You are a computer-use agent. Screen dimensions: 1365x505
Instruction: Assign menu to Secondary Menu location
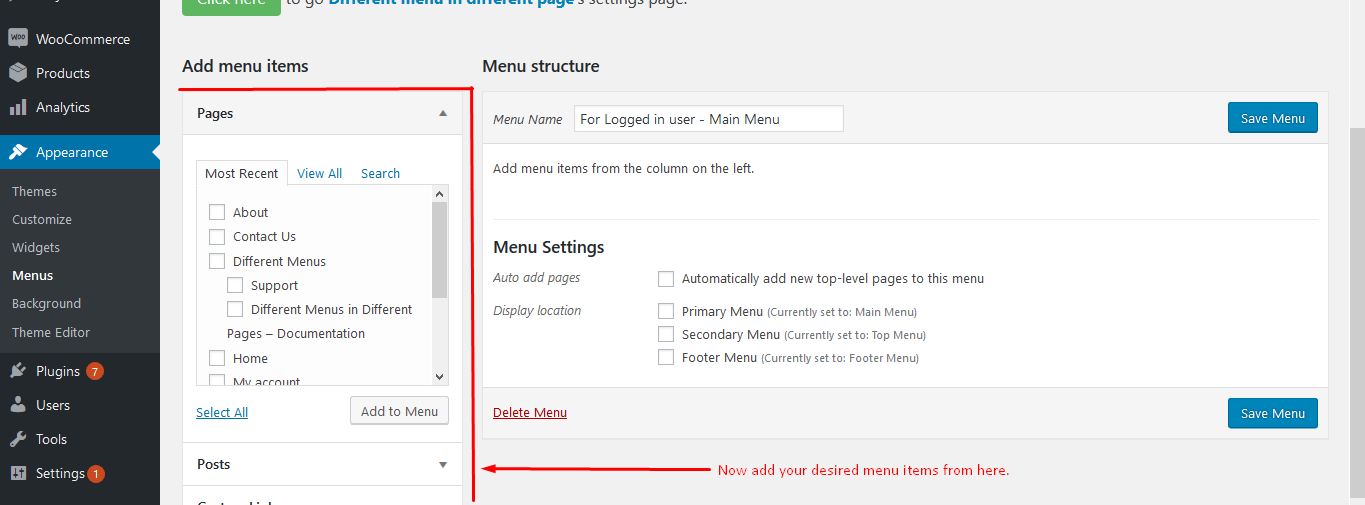coord(666,334)
